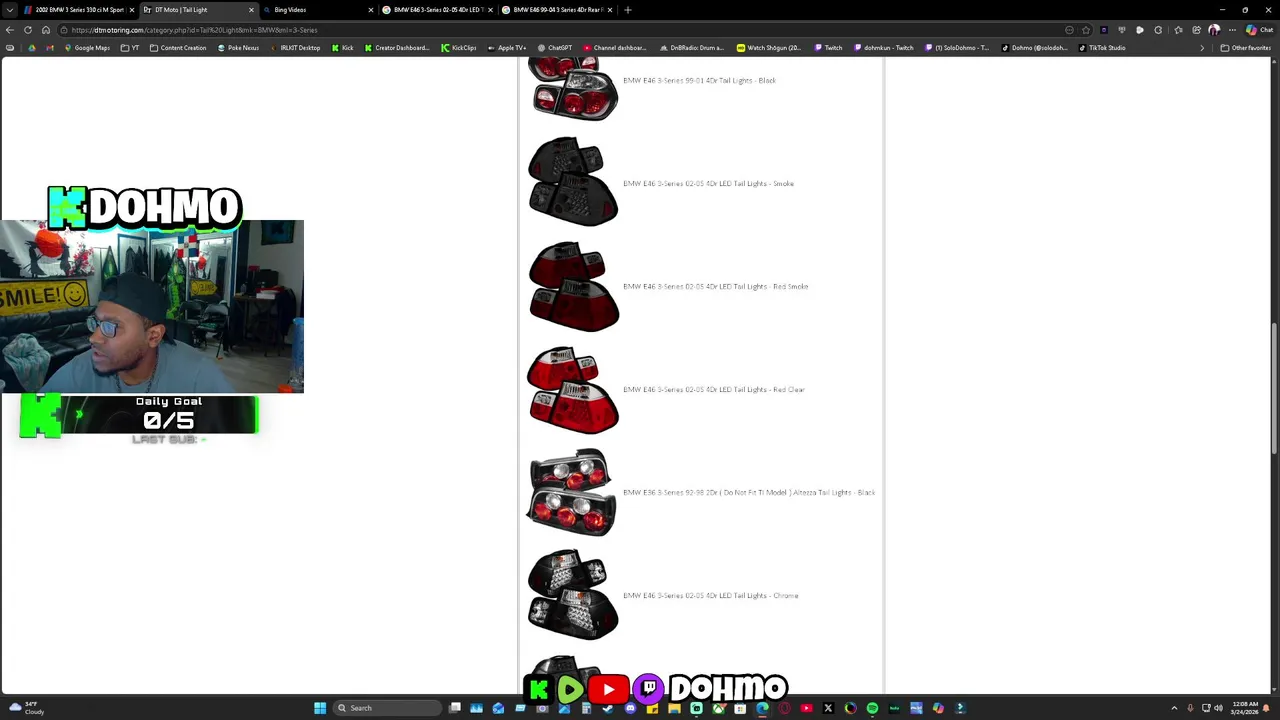Open the 99-01 4Dr Tail Lights Black link
The height and width of the screenshot is (720, 1280).
point(699,81)
